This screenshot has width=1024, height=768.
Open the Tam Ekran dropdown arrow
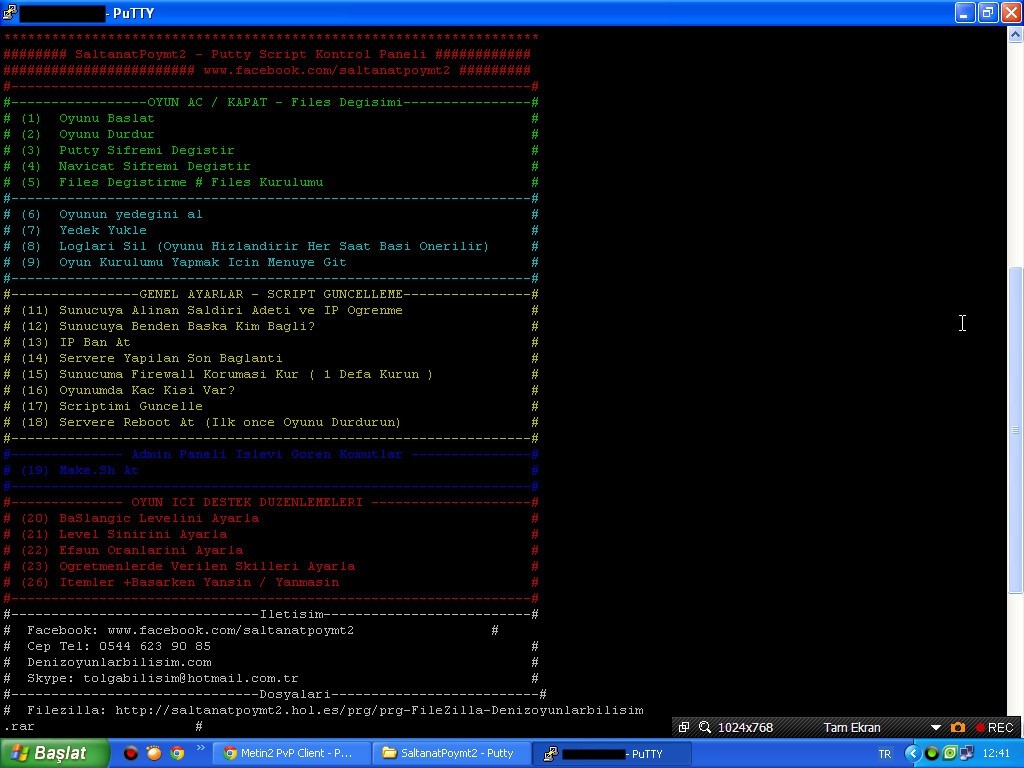pyautogui.click(x=935, y=728)
